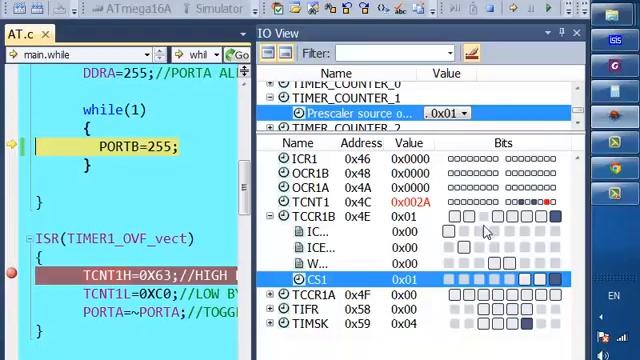The image size is (640, 360).
Task: Click the Name column header in register list
Action: tap(298, 143)
